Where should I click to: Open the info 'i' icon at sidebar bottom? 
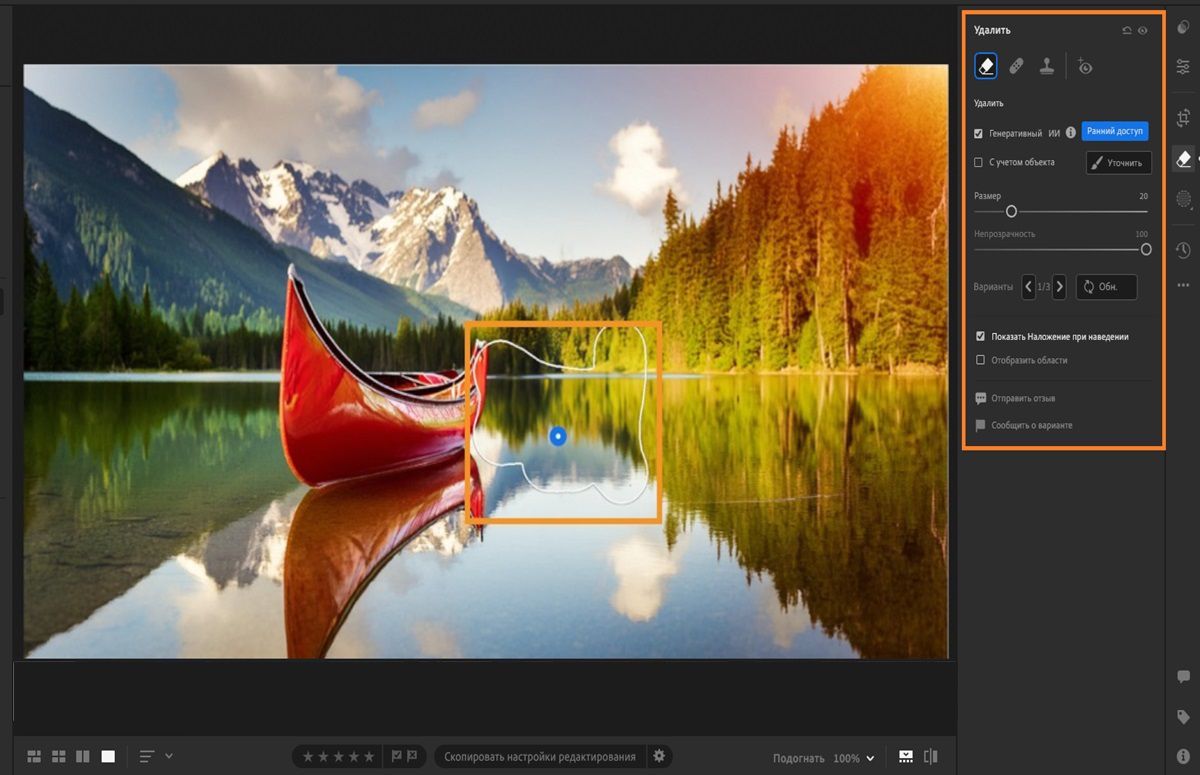1184,756
